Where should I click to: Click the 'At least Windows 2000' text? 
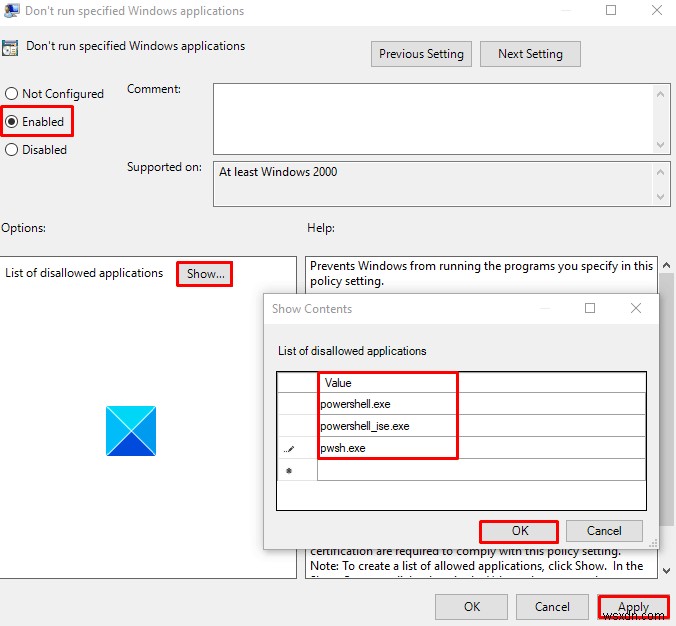point(278,172)
